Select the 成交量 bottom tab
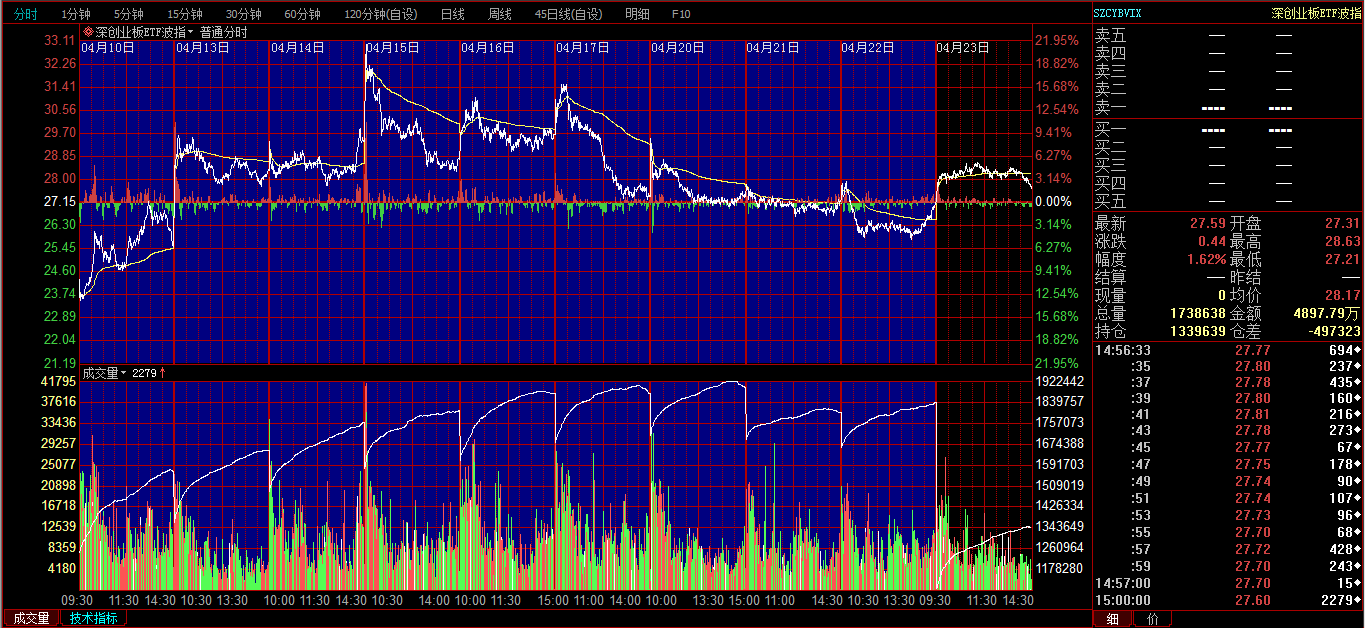The width and height of the screenshot is (1365, 628). click(x=30, y=618)
